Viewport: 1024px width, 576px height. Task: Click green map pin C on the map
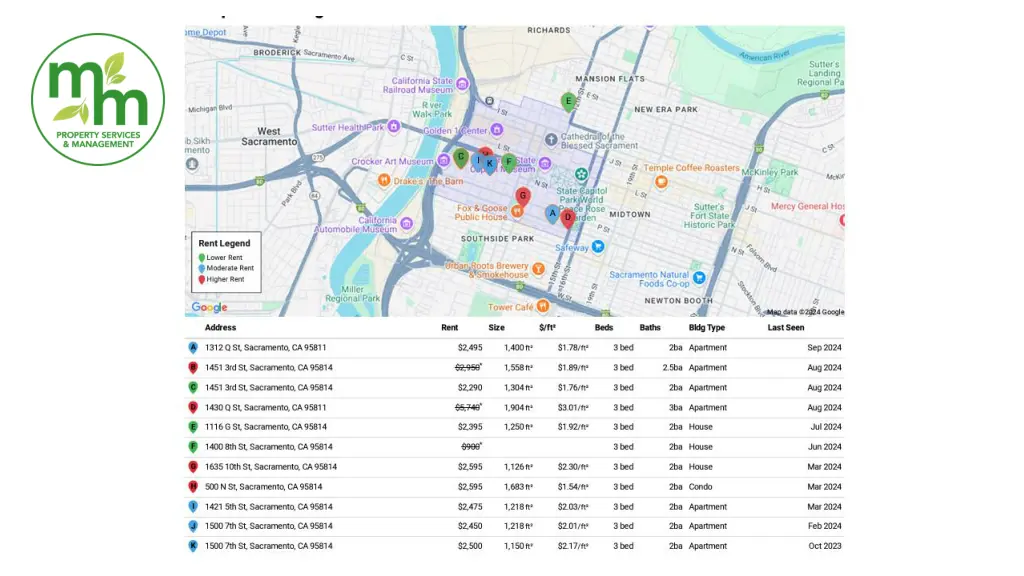point(461,157)
